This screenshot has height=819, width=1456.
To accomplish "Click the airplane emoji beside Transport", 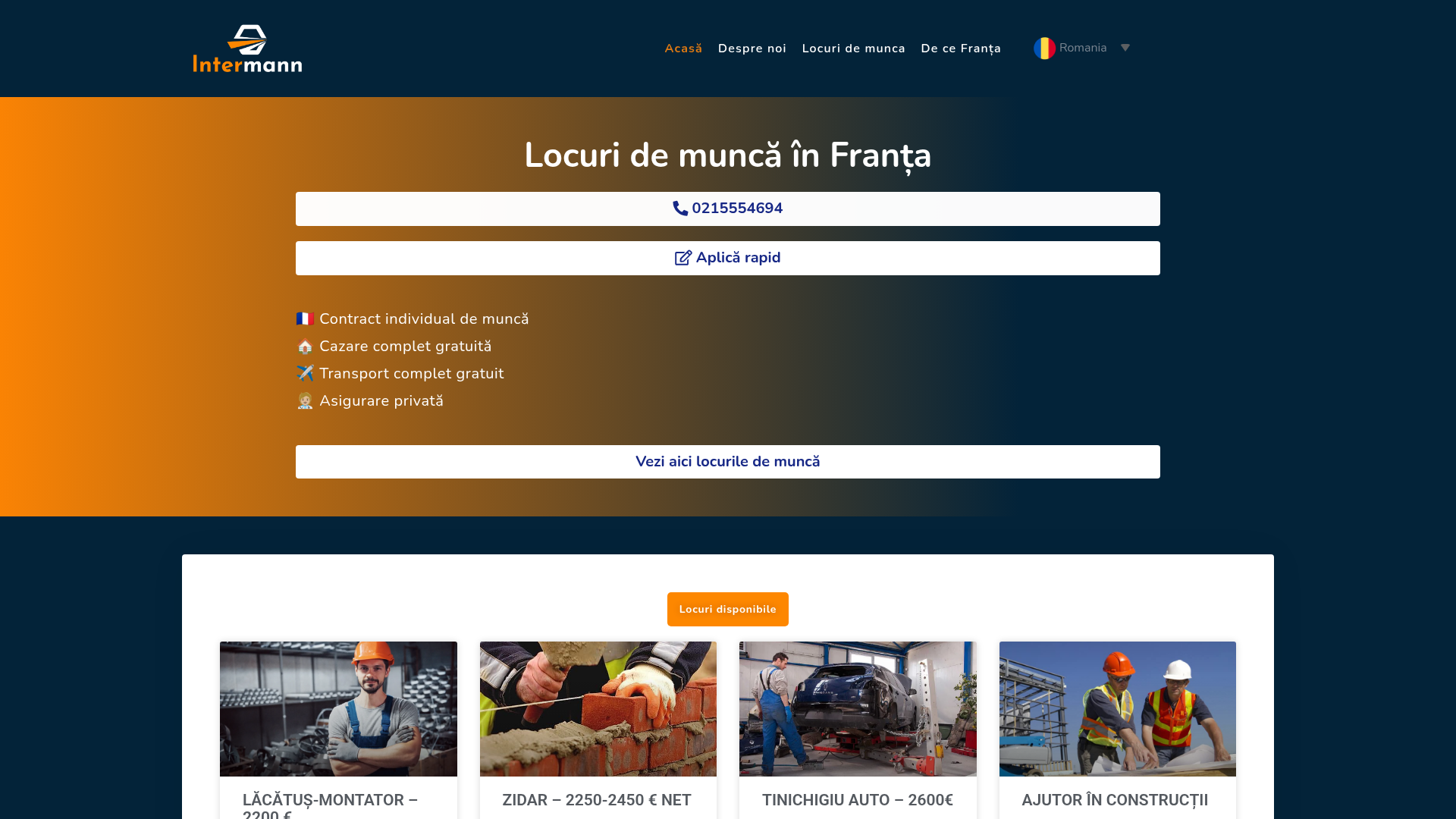I will [x=305, y=373].
